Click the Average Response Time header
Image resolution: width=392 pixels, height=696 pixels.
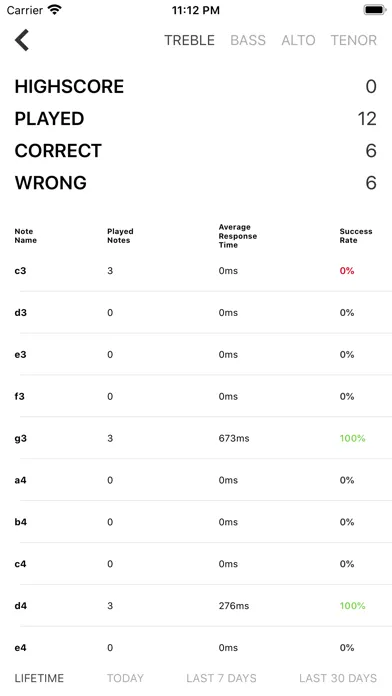tap(238, 236)
